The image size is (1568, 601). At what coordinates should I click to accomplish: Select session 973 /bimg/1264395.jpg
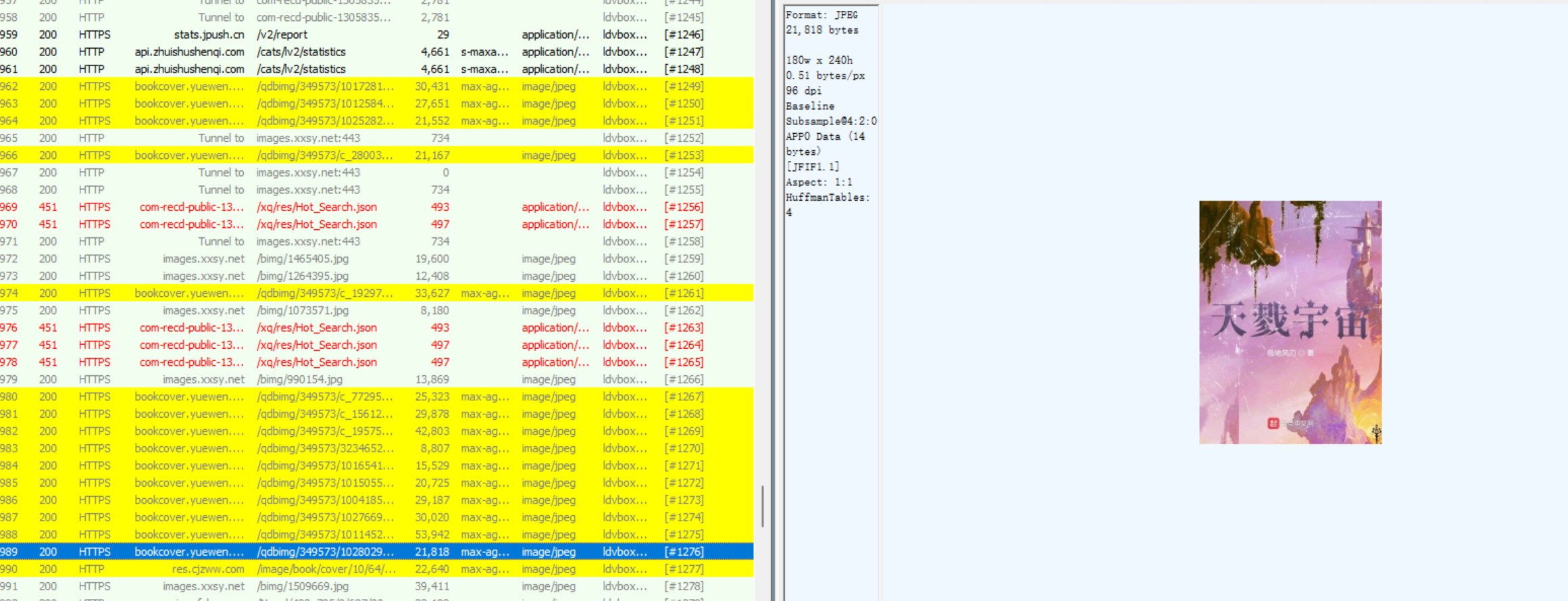coord(377,276)
